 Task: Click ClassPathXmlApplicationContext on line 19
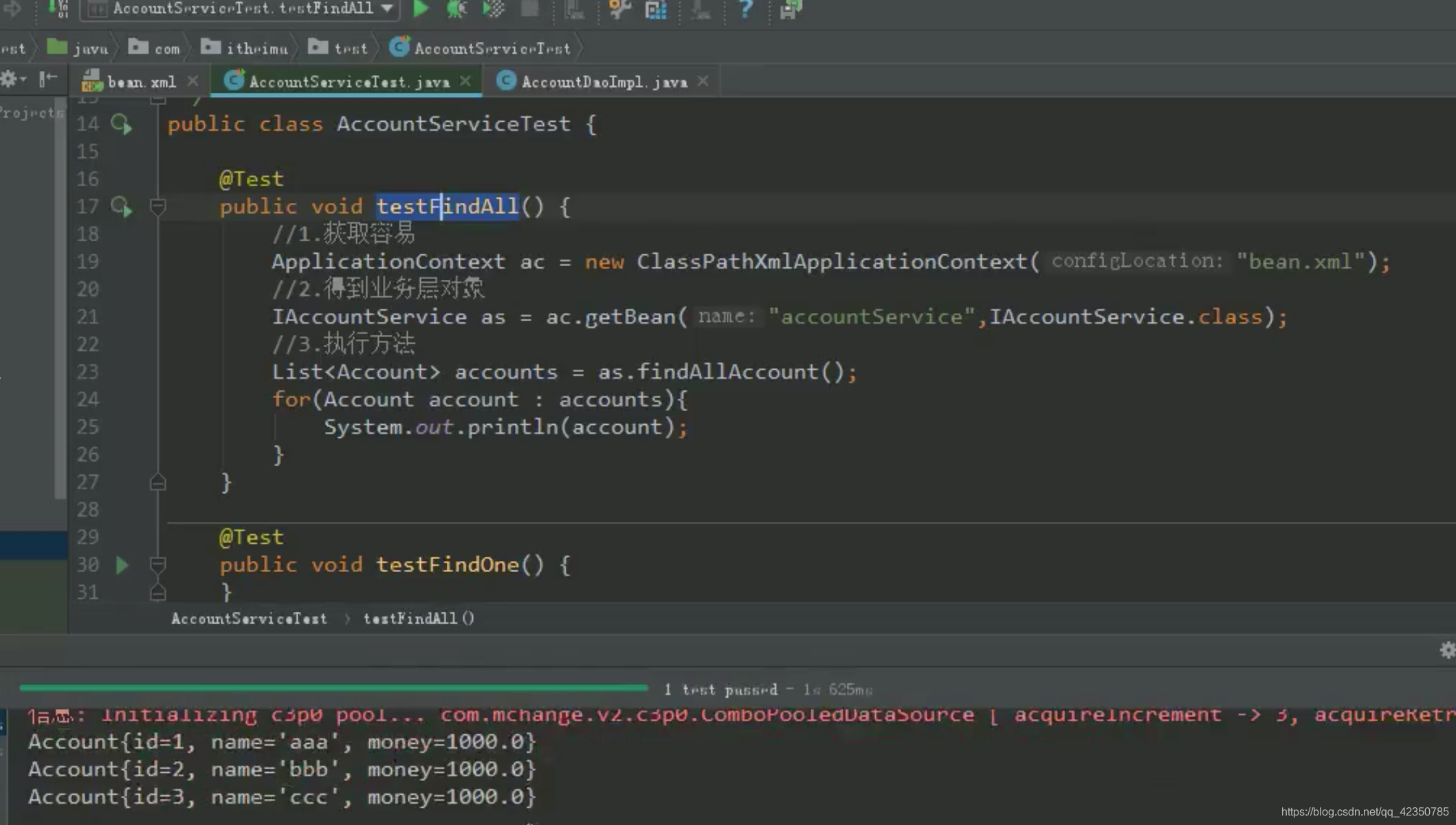coord(832,261)
